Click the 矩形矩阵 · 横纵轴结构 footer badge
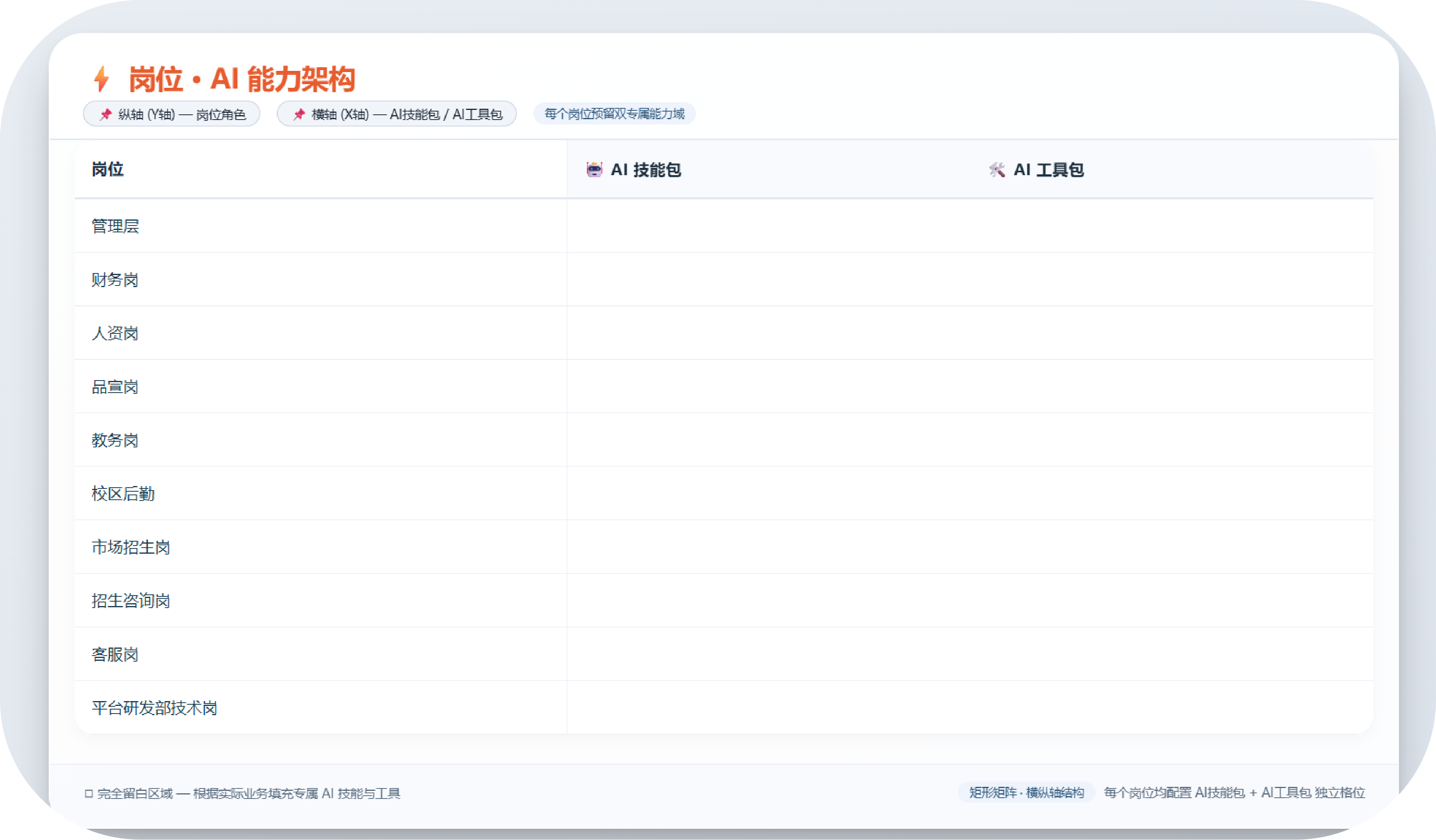This screenshot has width=1436, height=840. 1026,792
